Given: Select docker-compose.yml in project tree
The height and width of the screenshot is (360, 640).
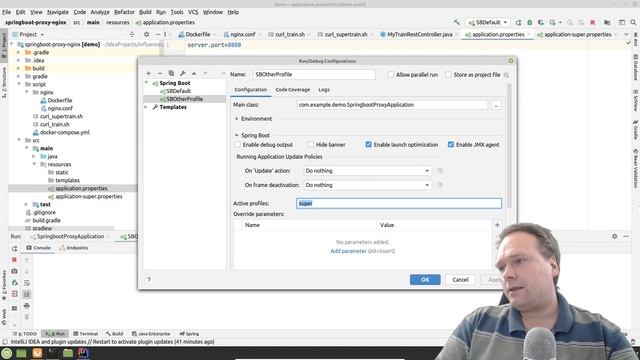Looking at the screenshot, I should (64, 132).
